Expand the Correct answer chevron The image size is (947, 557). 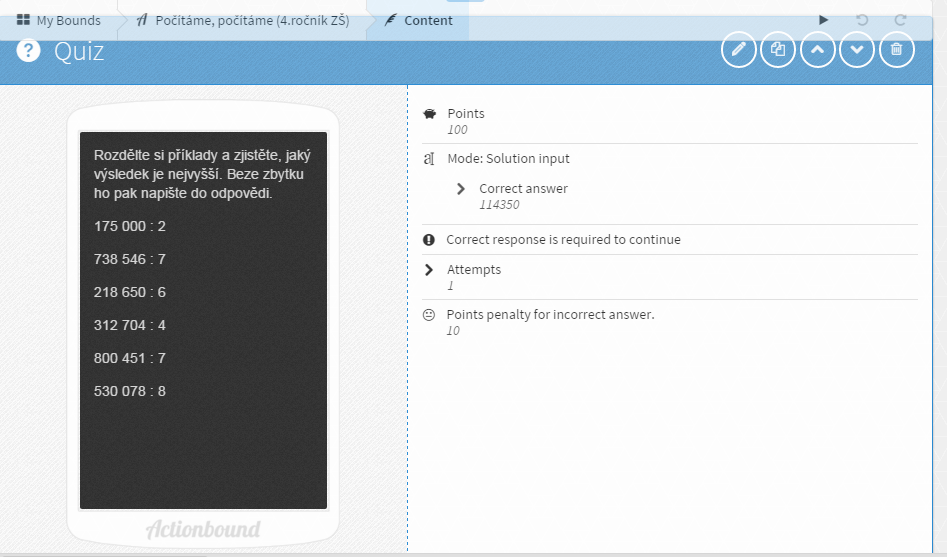461,189
